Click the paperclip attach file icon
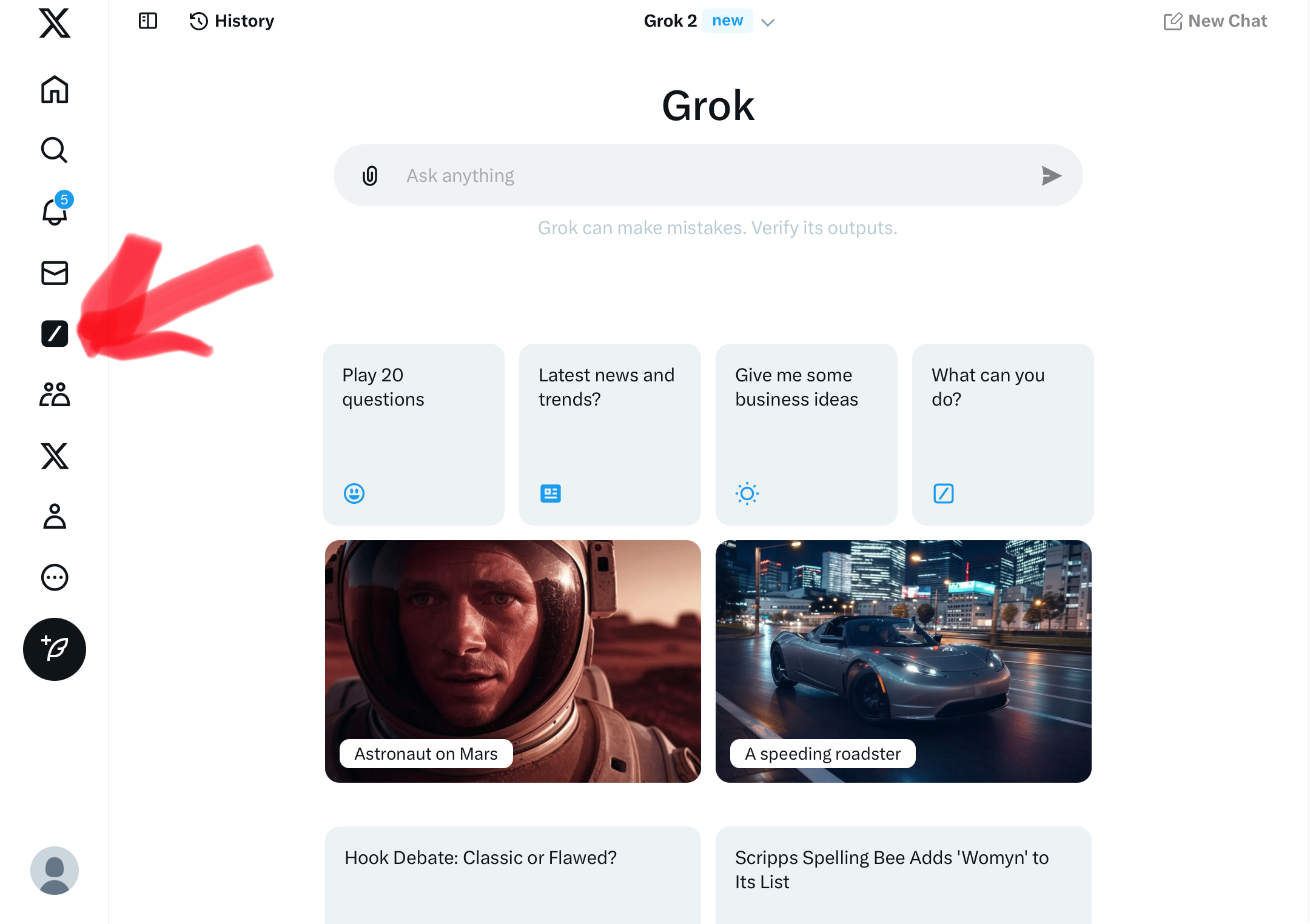This screenshot has height=924, width=1310. pyautogui.click(x=370, y=176)
